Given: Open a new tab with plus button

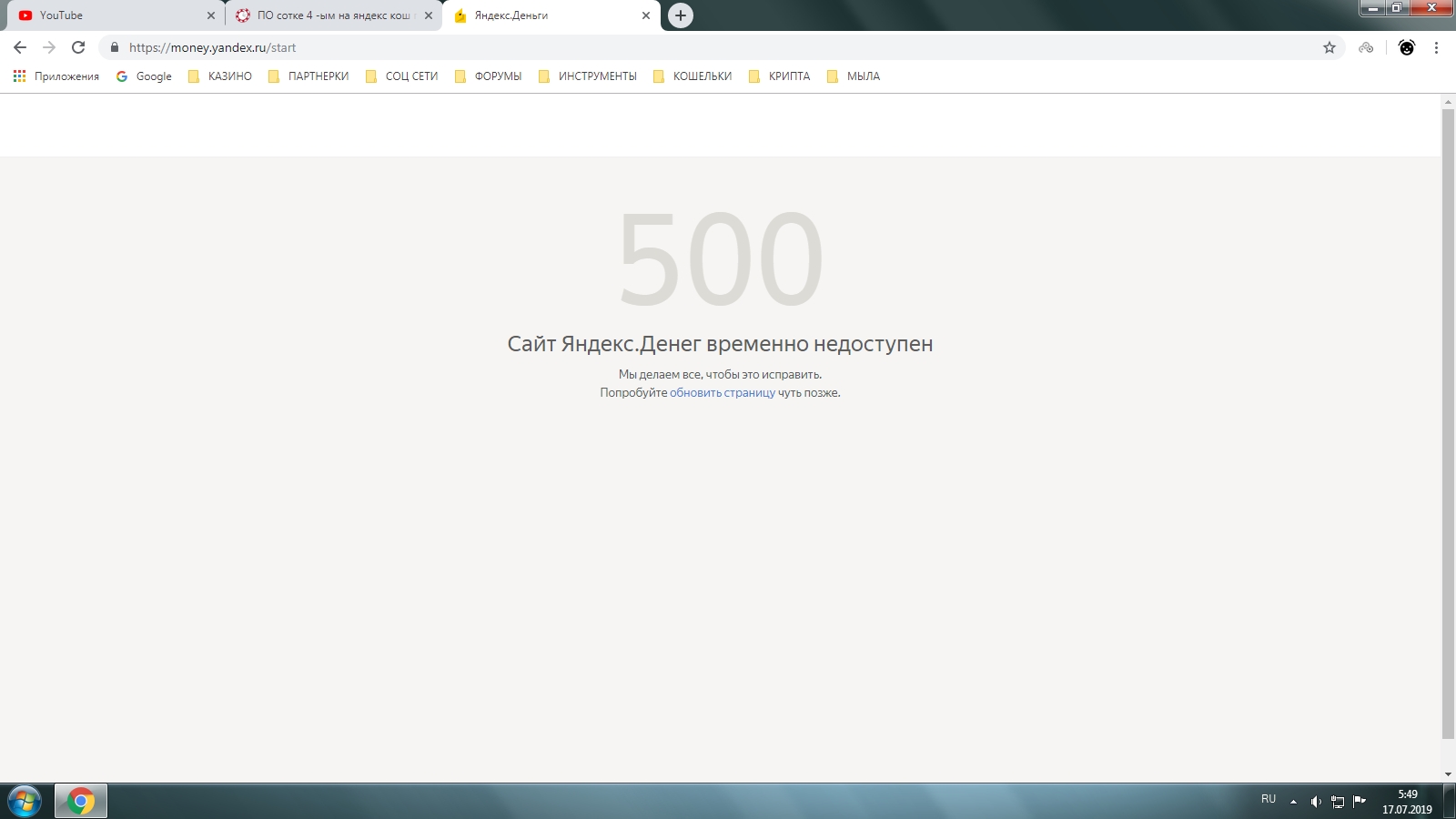Looking at the screenshot, I should (681, 15).
